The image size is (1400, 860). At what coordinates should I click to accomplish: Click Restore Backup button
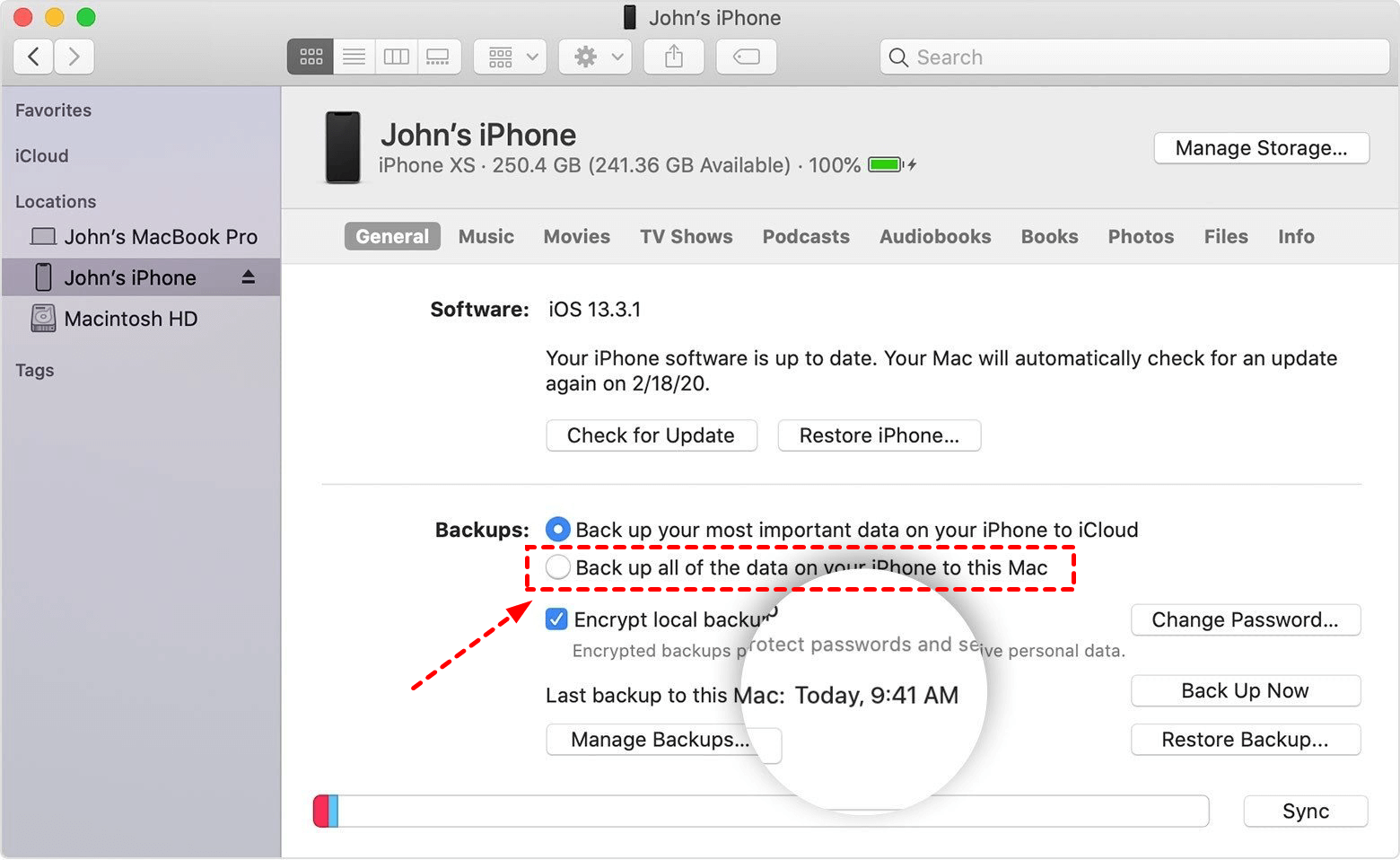point(1246,740)
